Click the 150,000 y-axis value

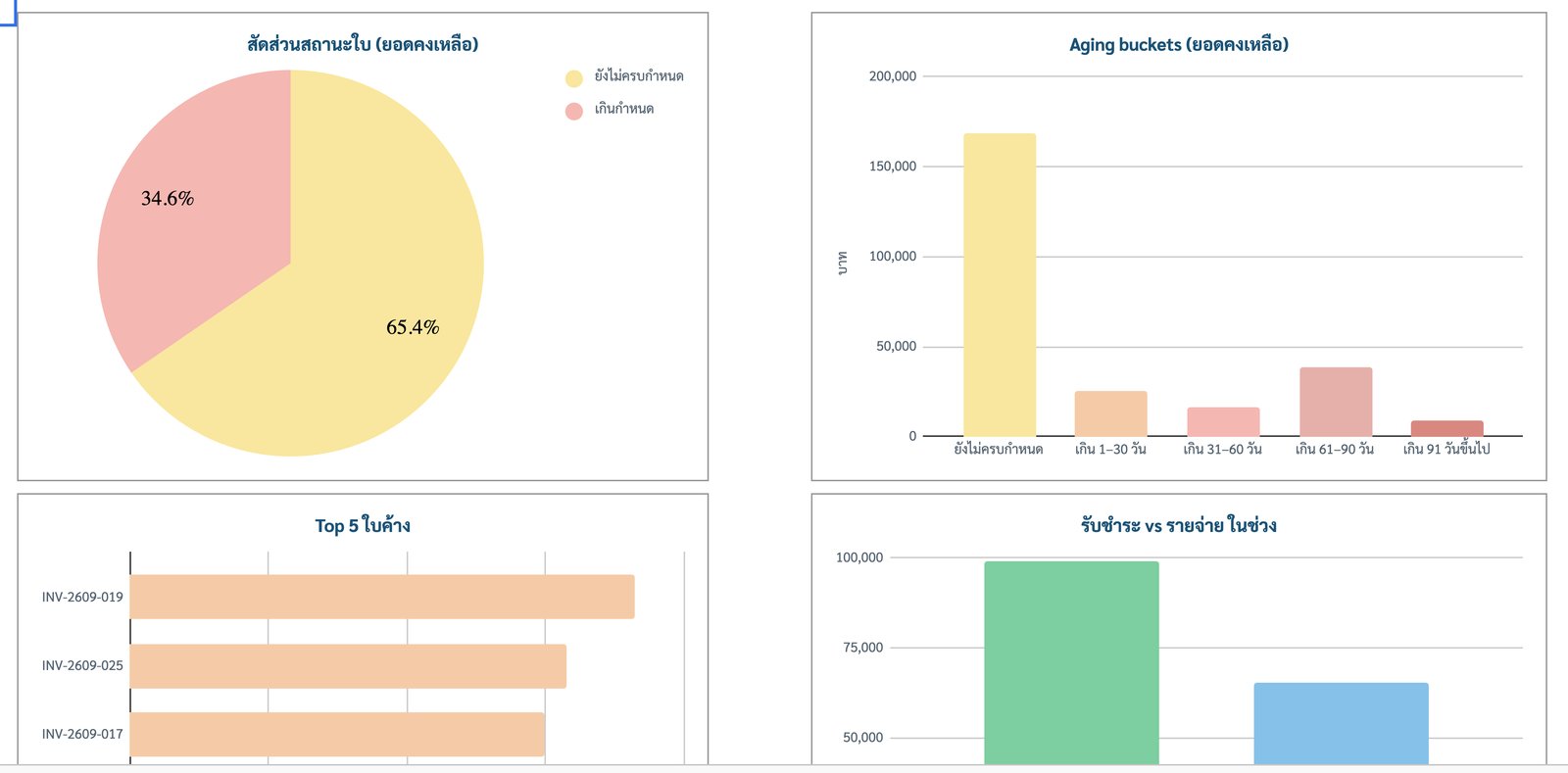(893, 167)
